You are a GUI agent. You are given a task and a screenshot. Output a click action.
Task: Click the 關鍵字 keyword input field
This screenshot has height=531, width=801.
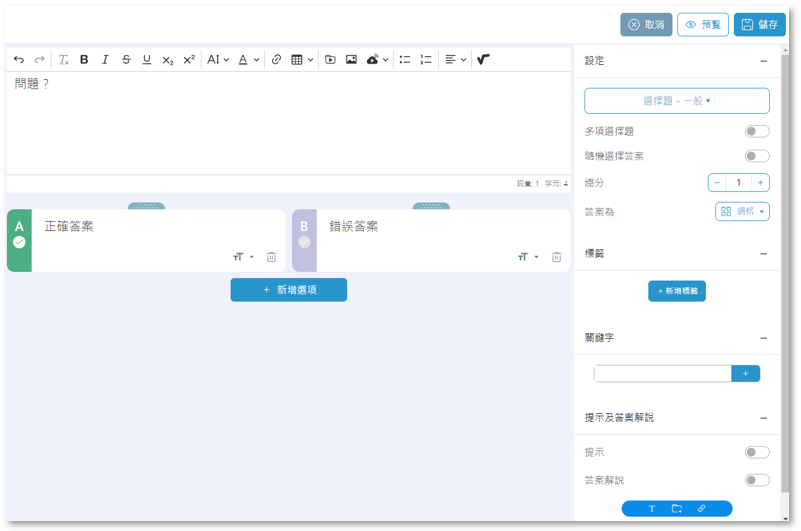[x=663, y=373]
